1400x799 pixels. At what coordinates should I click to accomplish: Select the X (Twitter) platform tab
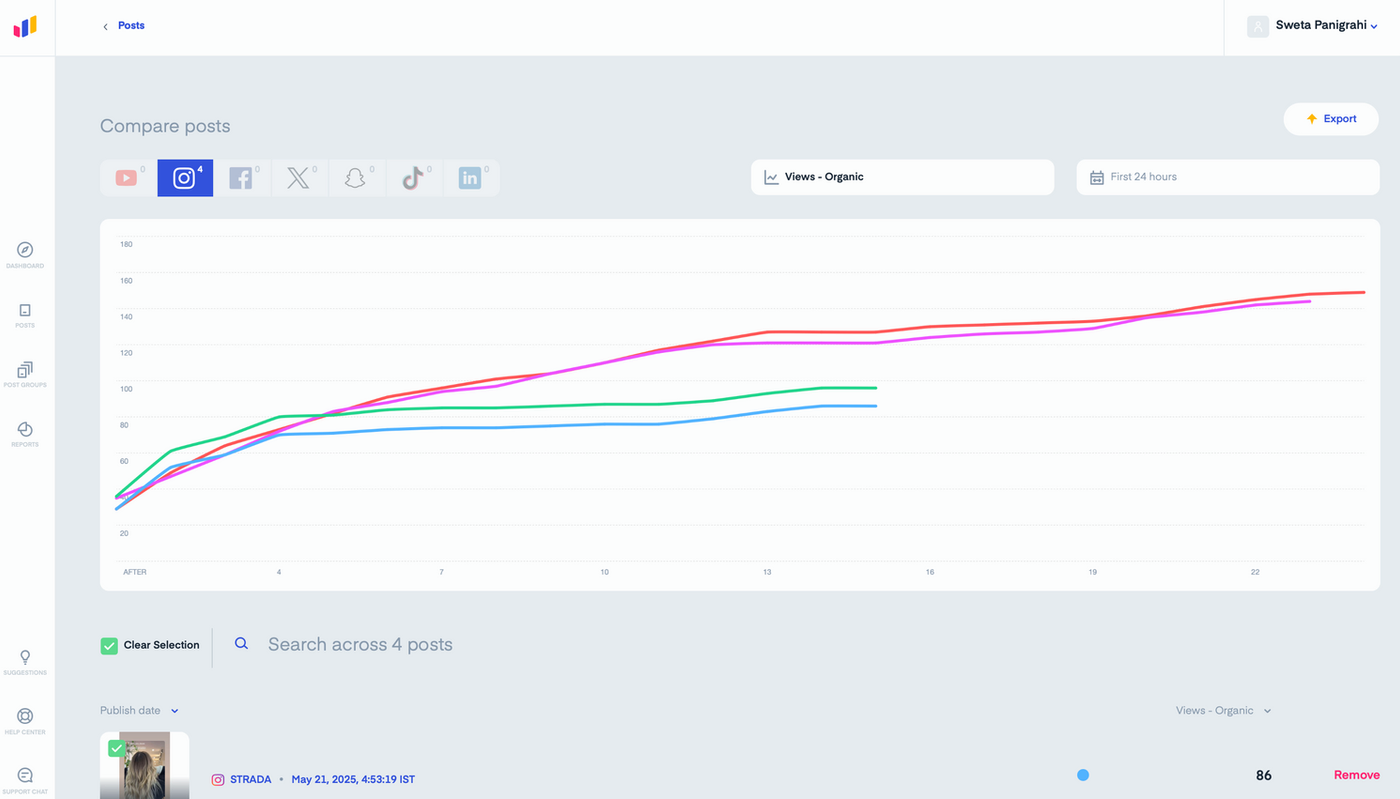299,178
